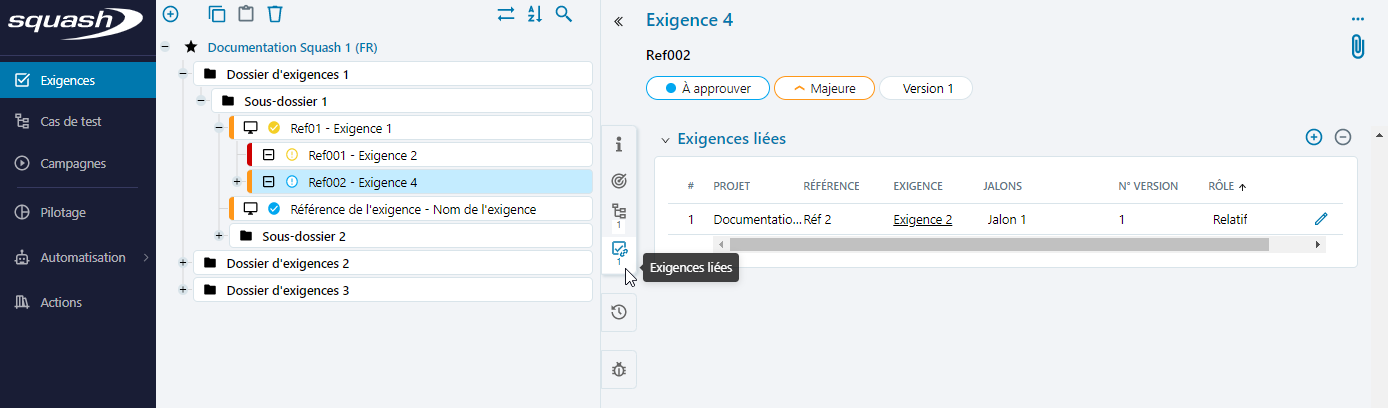The height and width of the screenshot is (408, 1388).
Task: Click the alphabetical sort A-Z icon
Action: coord(535,14)
